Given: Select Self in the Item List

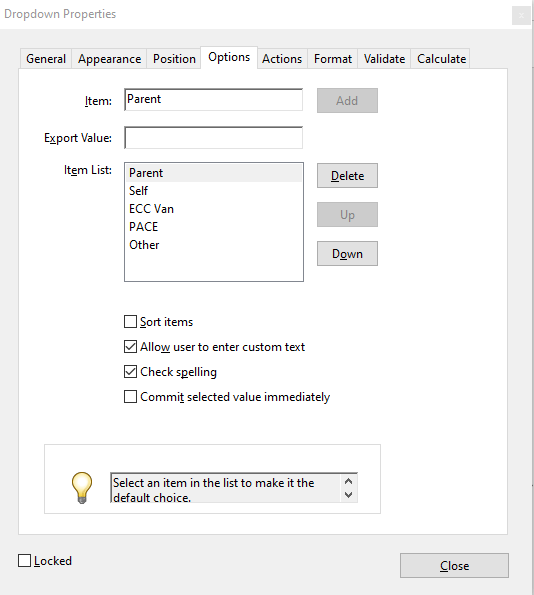Looking at the screenshot, I should pyautogui.click(x=214, y=191).
